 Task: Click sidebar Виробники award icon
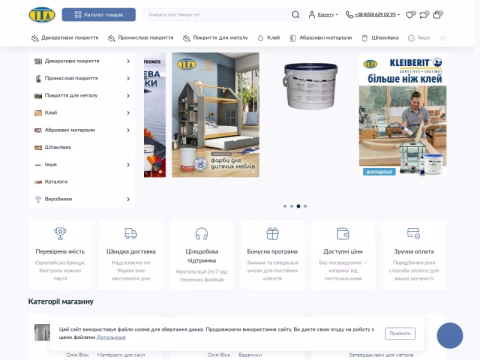click(38, 199)
